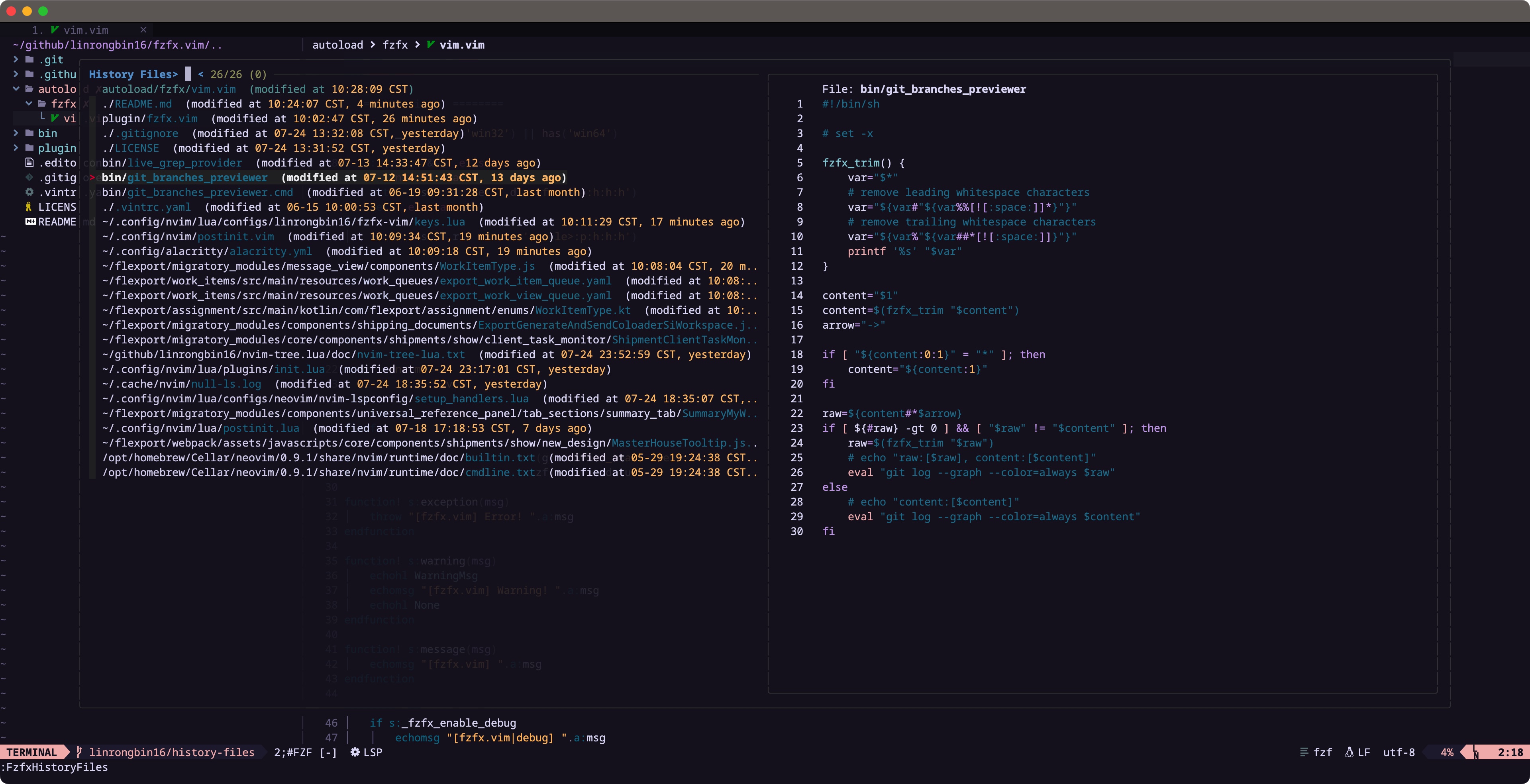Screen dimensions: 1530x784
Task: Collapse the fzfx folder in the tree
Action: (x=29, y=103)
